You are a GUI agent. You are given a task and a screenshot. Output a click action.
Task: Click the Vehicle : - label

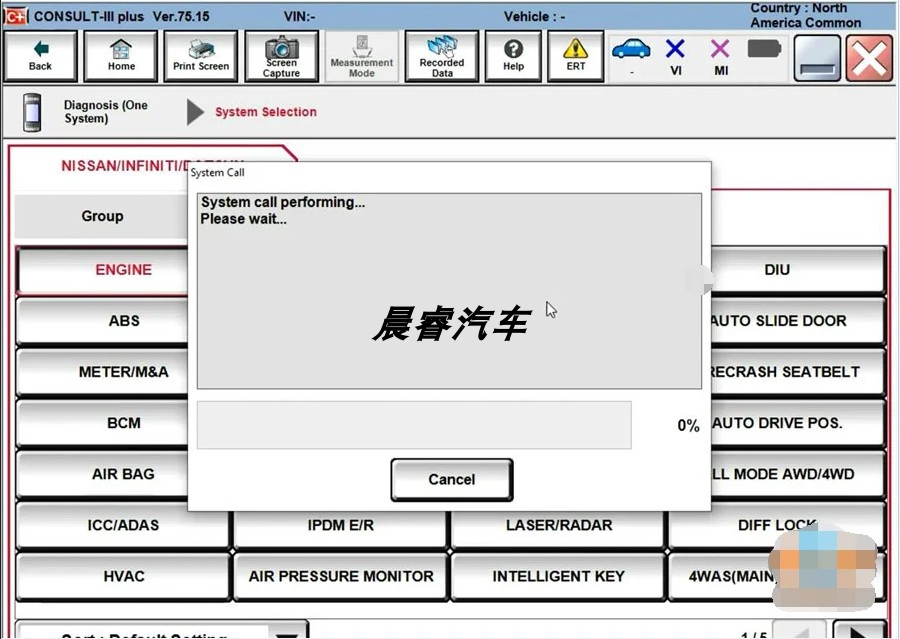point(534,16)
